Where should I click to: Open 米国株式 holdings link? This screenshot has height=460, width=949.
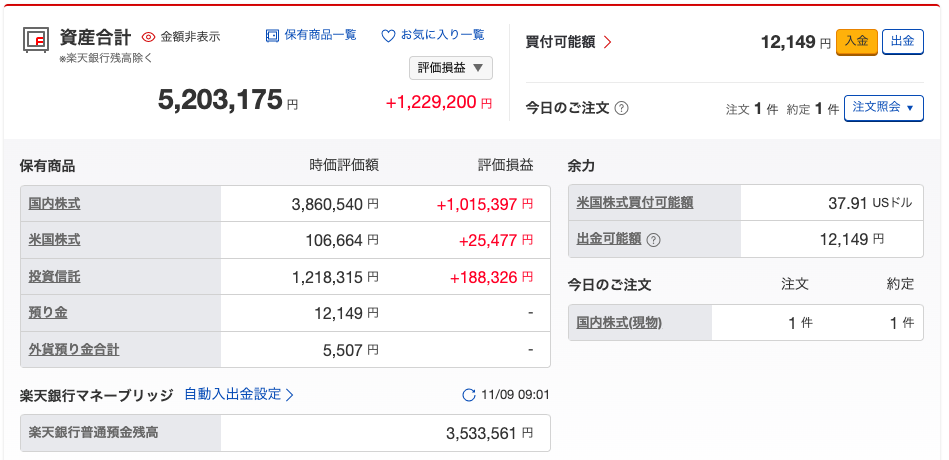point(54,240)
